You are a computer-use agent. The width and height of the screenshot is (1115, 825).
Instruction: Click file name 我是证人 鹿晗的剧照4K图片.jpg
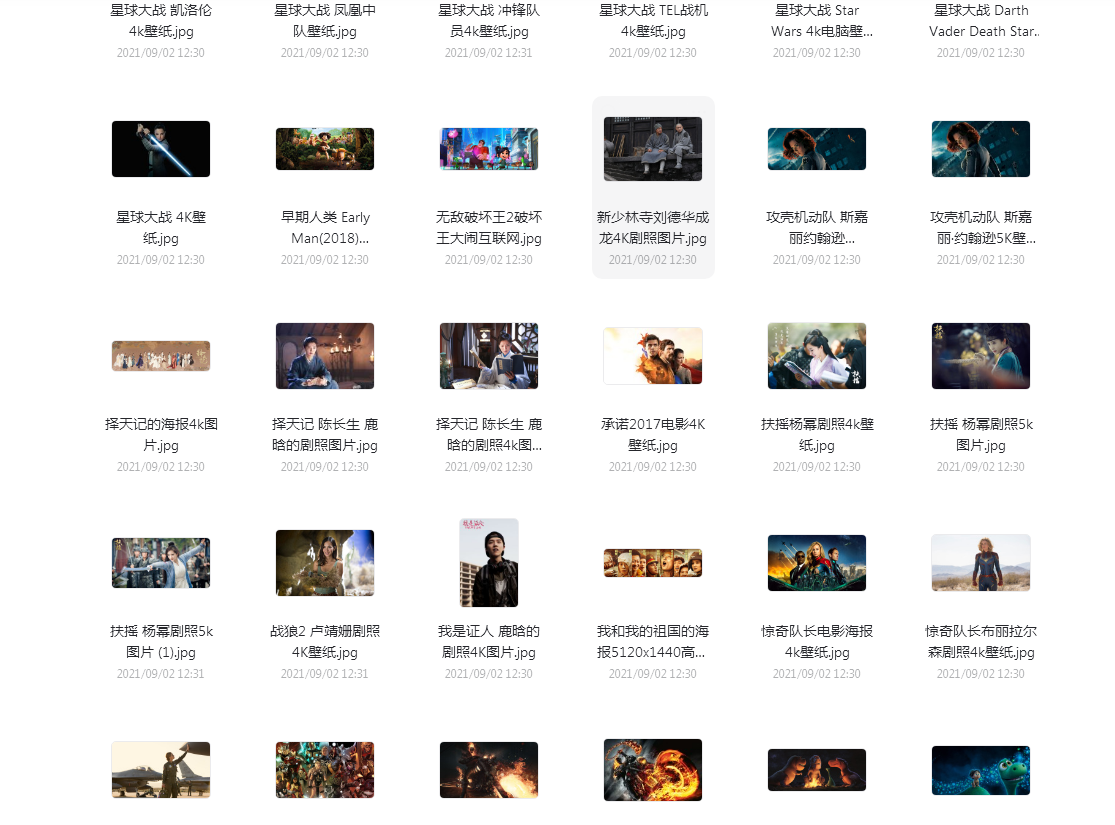point(489,642)
